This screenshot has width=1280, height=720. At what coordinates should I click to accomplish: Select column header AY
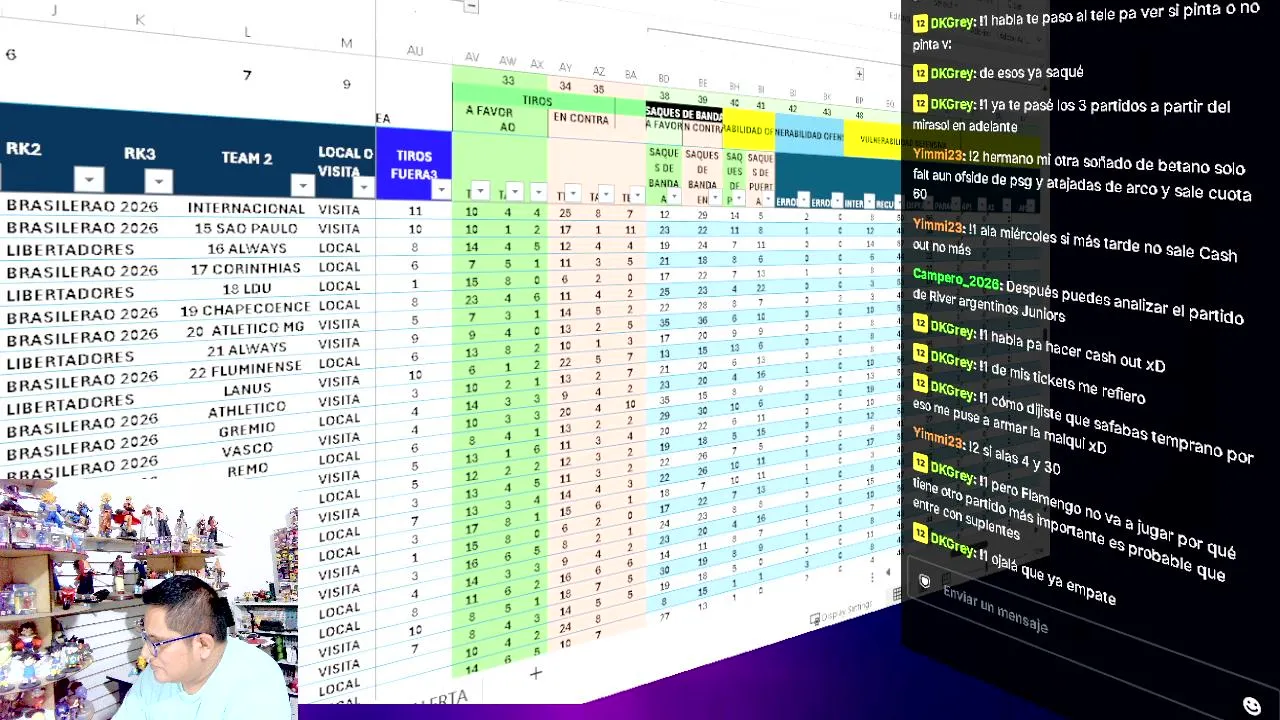point(565,67)
